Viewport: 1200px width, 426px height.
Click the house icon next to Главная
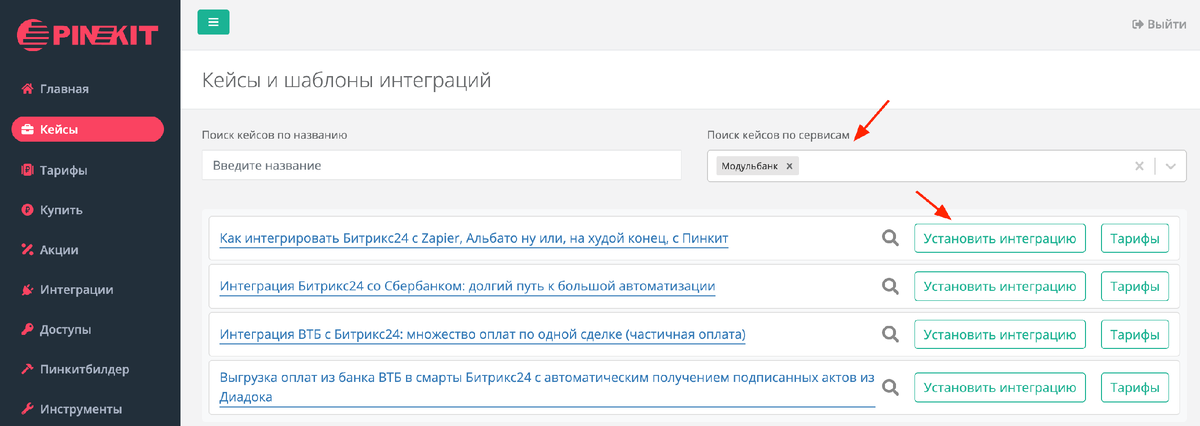point(28,89)
